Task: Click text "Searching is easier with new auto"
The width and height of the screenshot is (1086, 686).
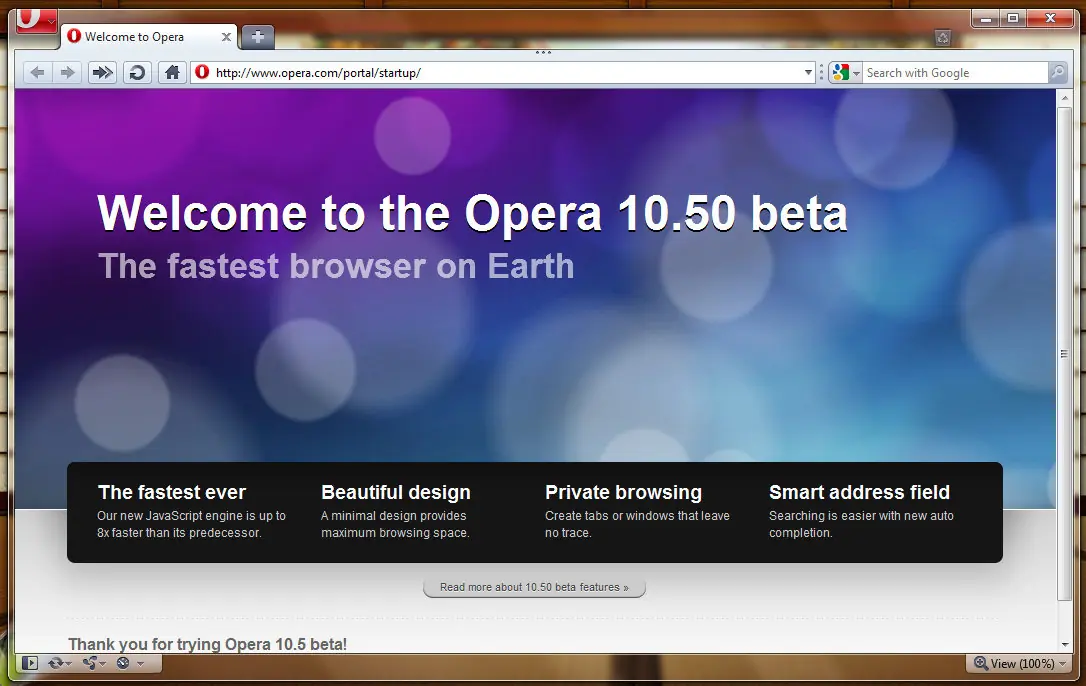Action: pyautogui.click(x=861, y=516)
